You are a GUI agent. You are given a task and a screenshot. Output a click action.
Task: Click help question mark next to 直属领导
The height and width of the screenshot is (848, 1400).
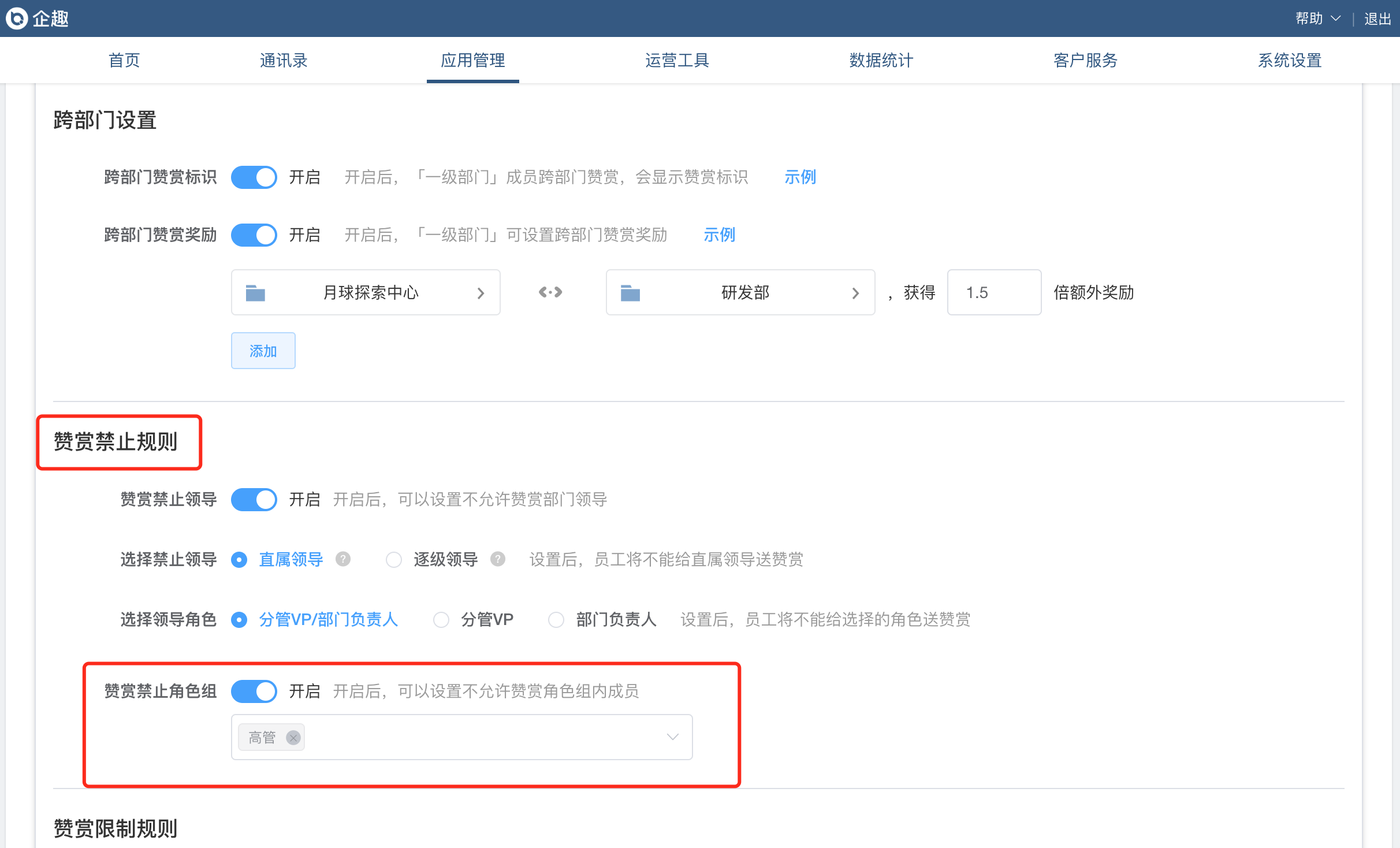[x=343, y=559]
